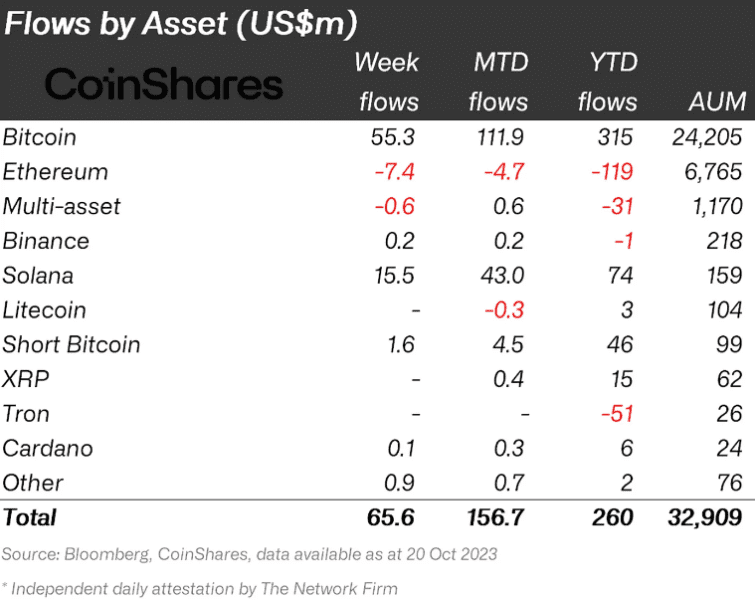Select the MTD flows column header
This screenshot has height=600, width=755.
pos(498,82)
